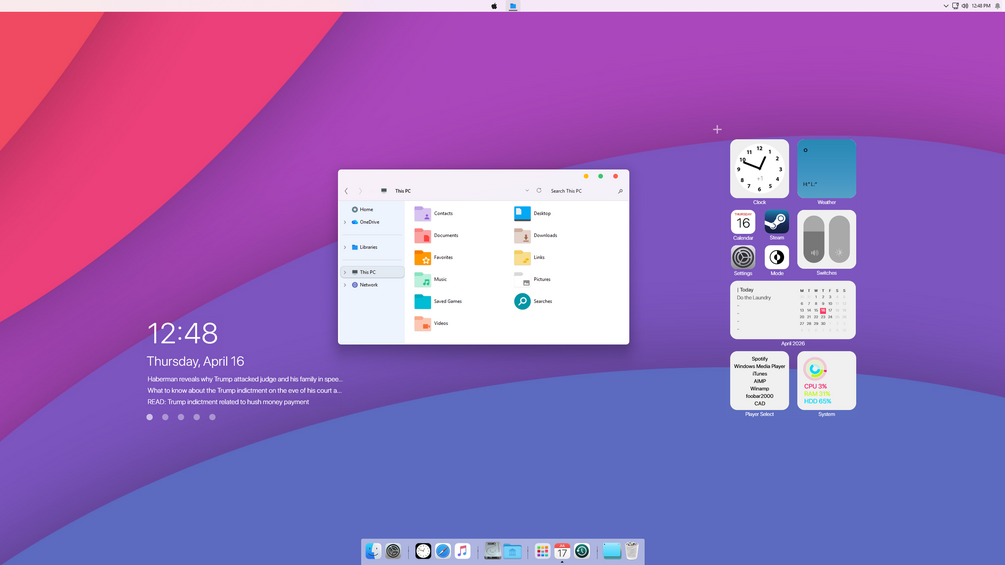The image size is (1005, 565).
Task: Expand the Libraries tree node
Action: (x=345, y=247)
